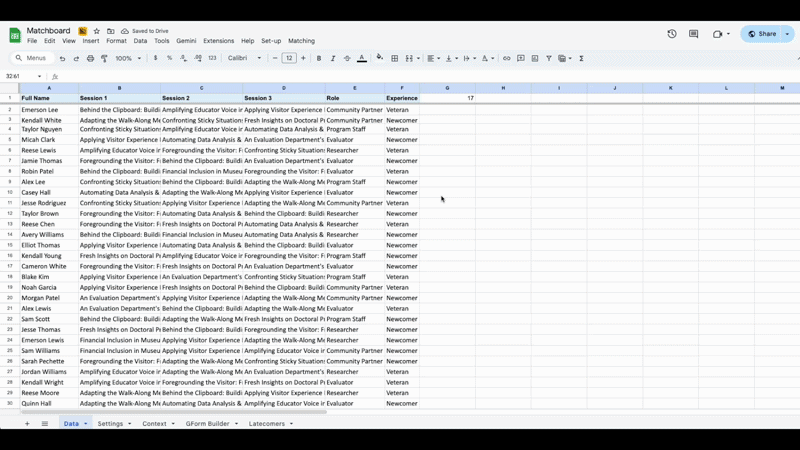Open Calibri font dropdown

coord(244,58)
